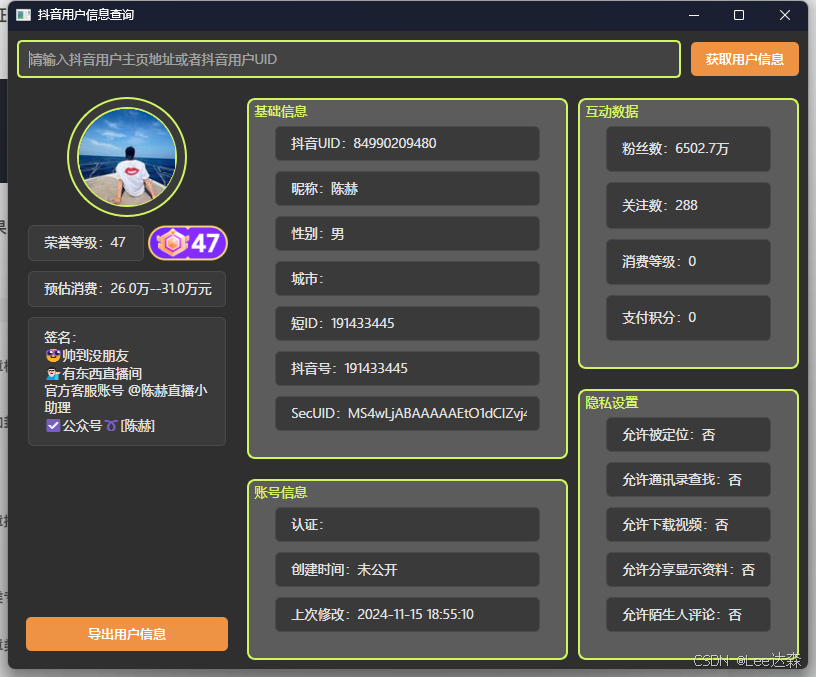Click the 导出用户信息 button
816x677 pixels.
point(127,634)
